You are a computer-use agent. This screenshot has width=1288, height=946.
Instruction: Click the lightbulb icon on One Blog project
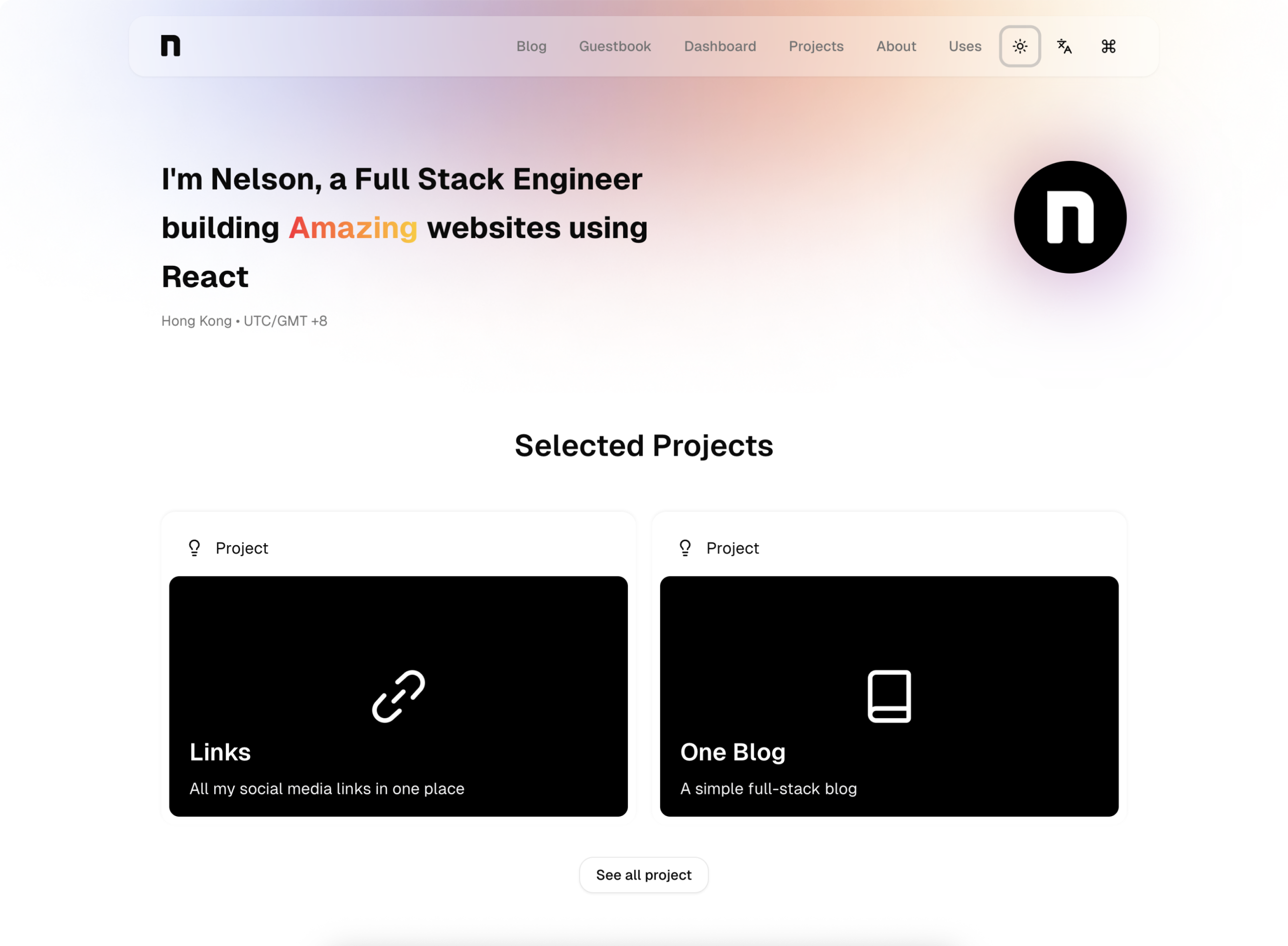(x=684, y=548)
